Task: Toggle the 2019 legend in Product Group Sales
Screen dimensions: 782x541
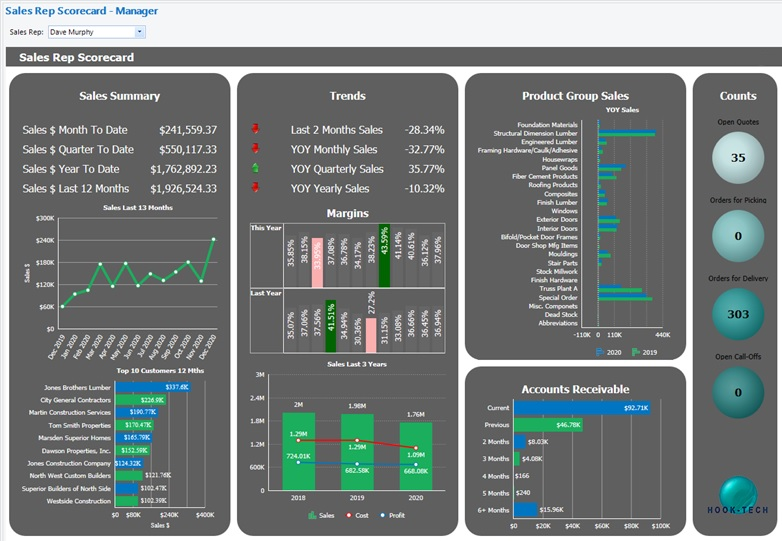Action: coord(644,352)
